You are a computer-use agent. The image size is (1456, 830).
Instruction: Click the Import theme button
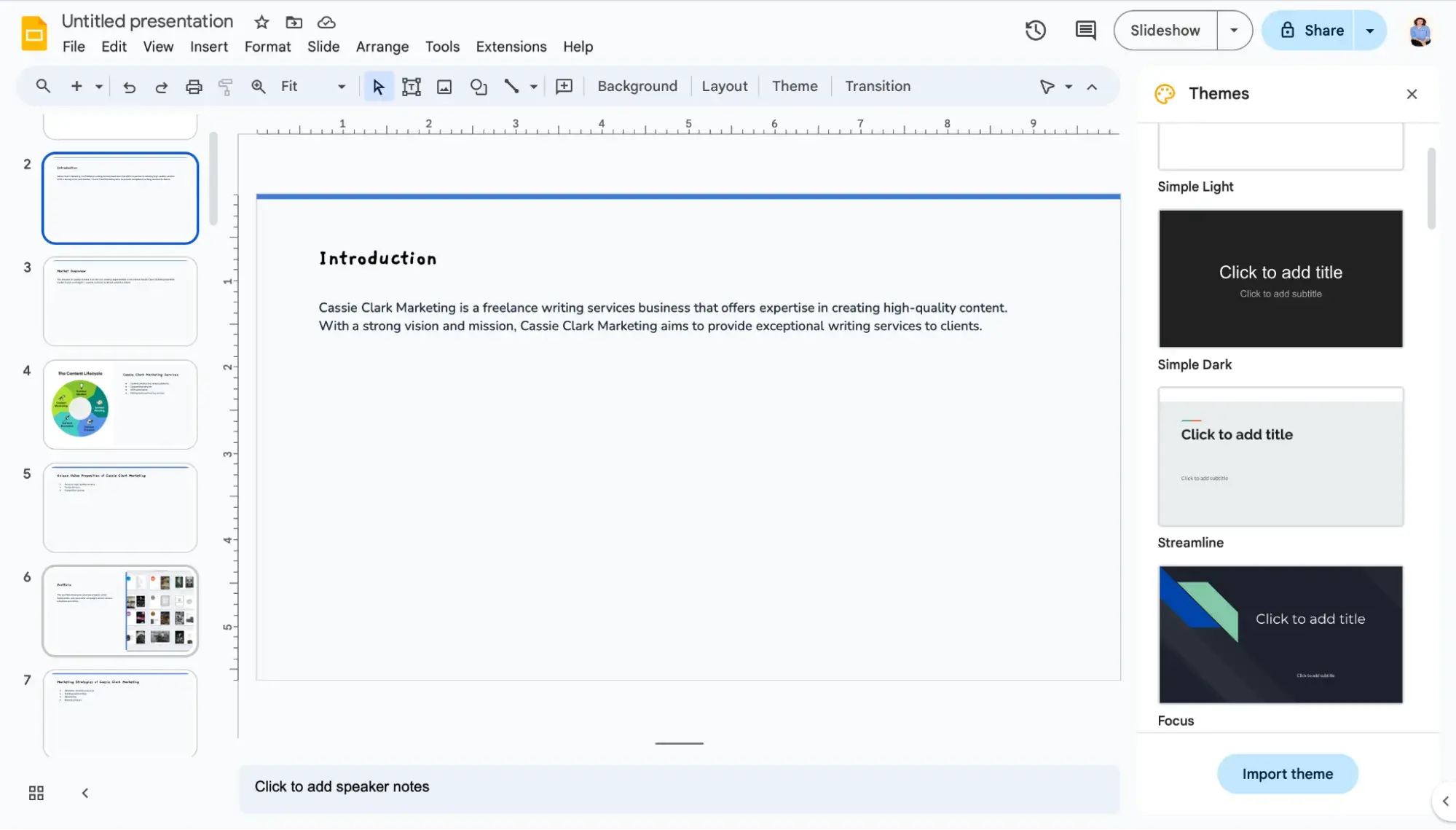(x=1287, y=773)
